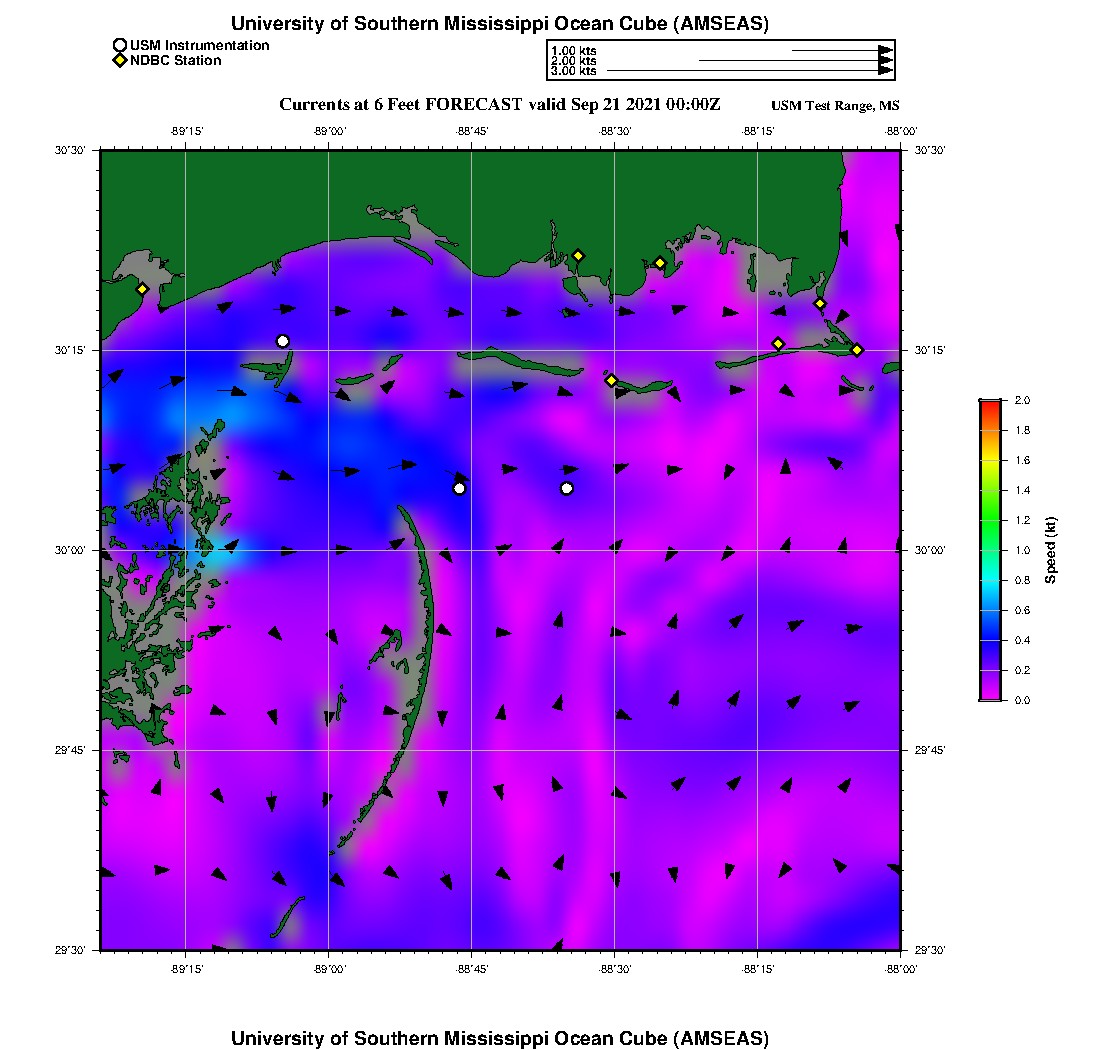This screenshot has height=1050, width=1100.
Task: Click the 'NDBC Station' legend label
Action: point(176,61)
